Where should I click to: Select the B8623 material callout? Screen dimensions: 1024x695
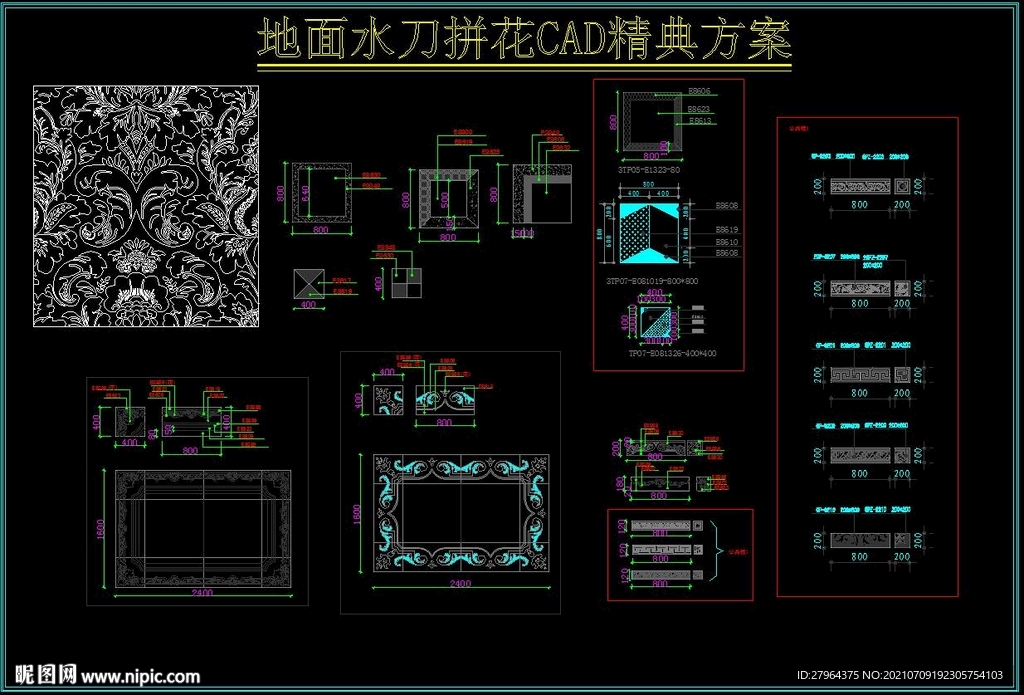point(699,109)
